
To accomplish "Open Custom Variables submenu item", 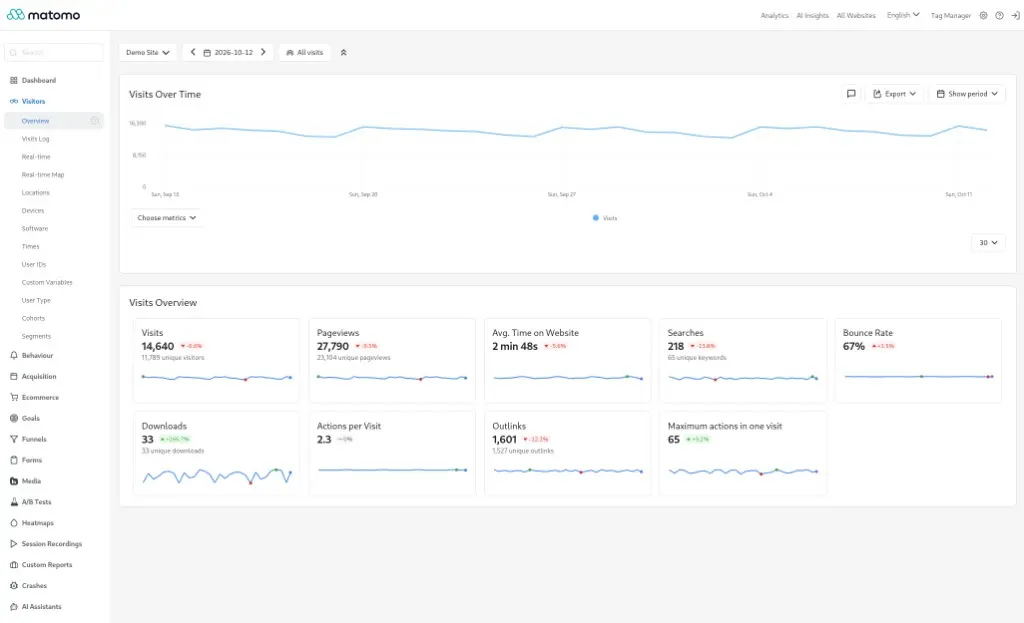I will pyautogui.click(x=47, y=282).
